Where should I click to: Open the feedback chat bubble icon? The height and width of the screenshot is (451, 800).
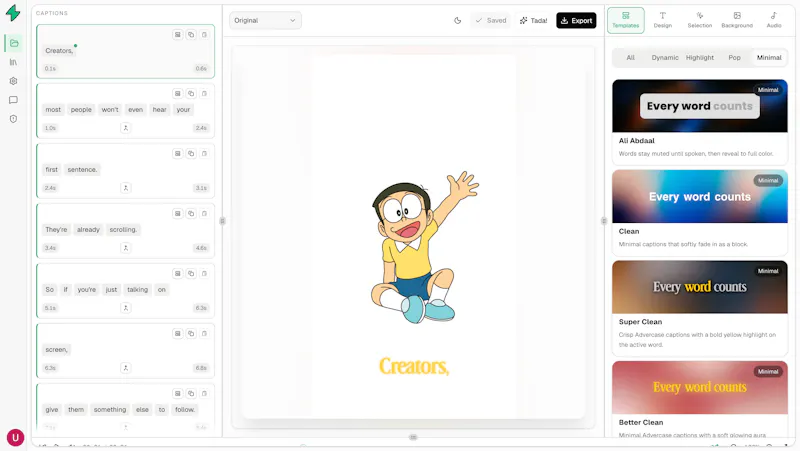(x=13, y=100)
